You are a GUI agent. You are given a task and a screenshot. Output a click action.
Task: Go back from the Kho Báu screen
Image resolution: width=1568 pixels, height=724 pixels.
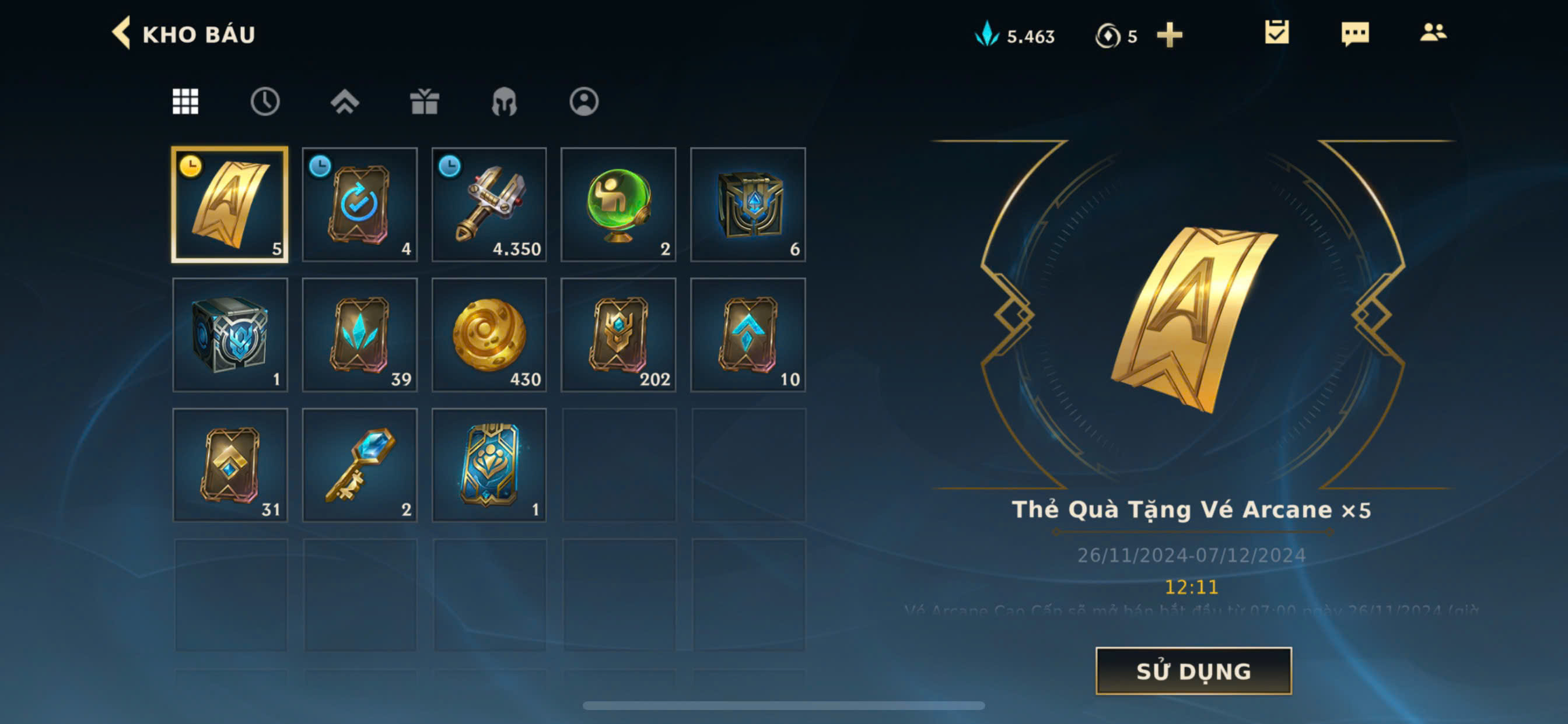122,33
